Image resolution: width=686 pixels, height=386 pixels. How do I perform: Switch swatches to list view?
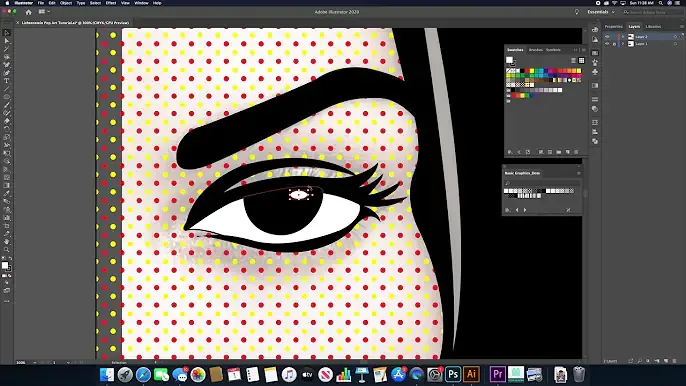point(573,60)
